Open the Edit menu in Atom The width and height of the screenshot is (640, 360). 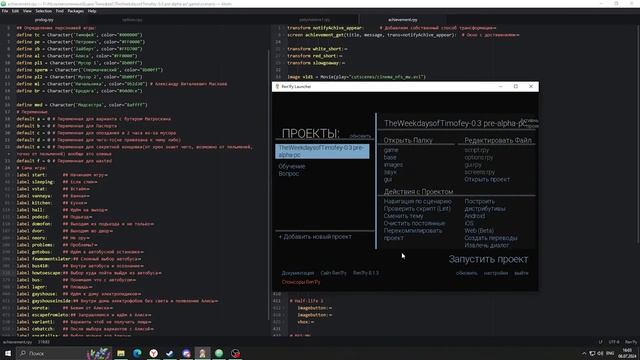(x=15, y=11)
